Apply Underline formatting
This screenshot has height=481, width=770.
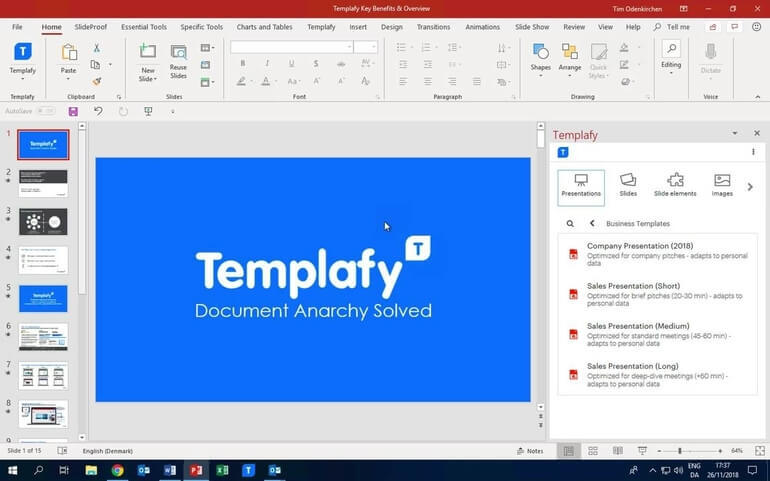[x=291, y=63]
